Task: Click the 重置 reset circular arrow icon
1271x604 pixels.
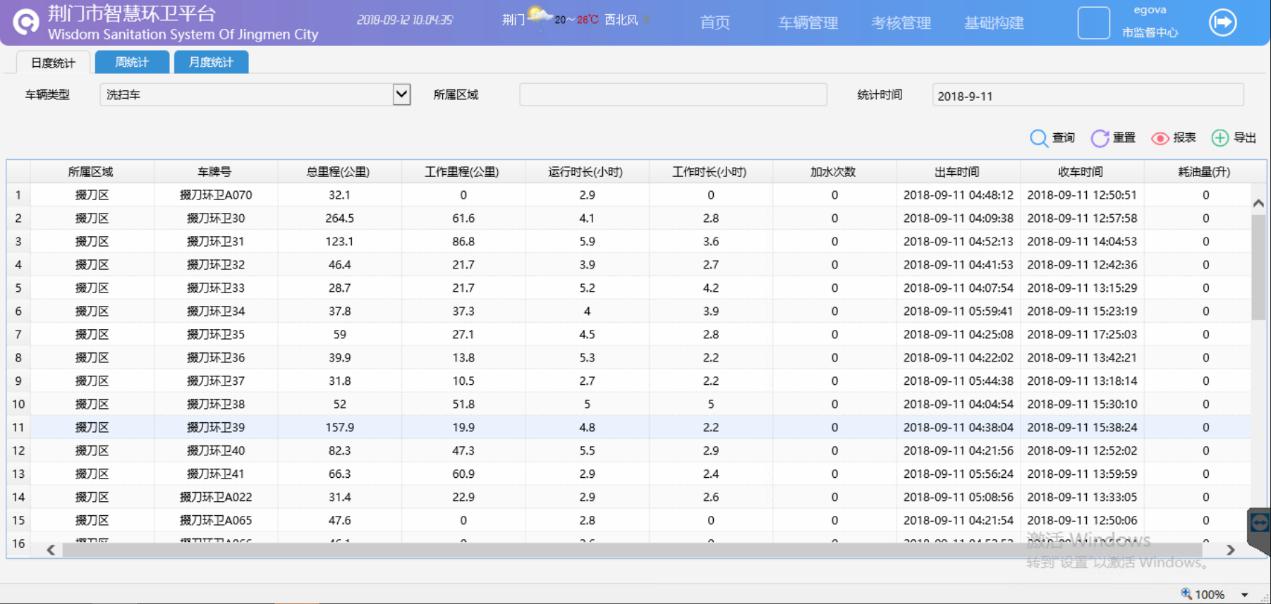Action: click(x=1100, y=138)
